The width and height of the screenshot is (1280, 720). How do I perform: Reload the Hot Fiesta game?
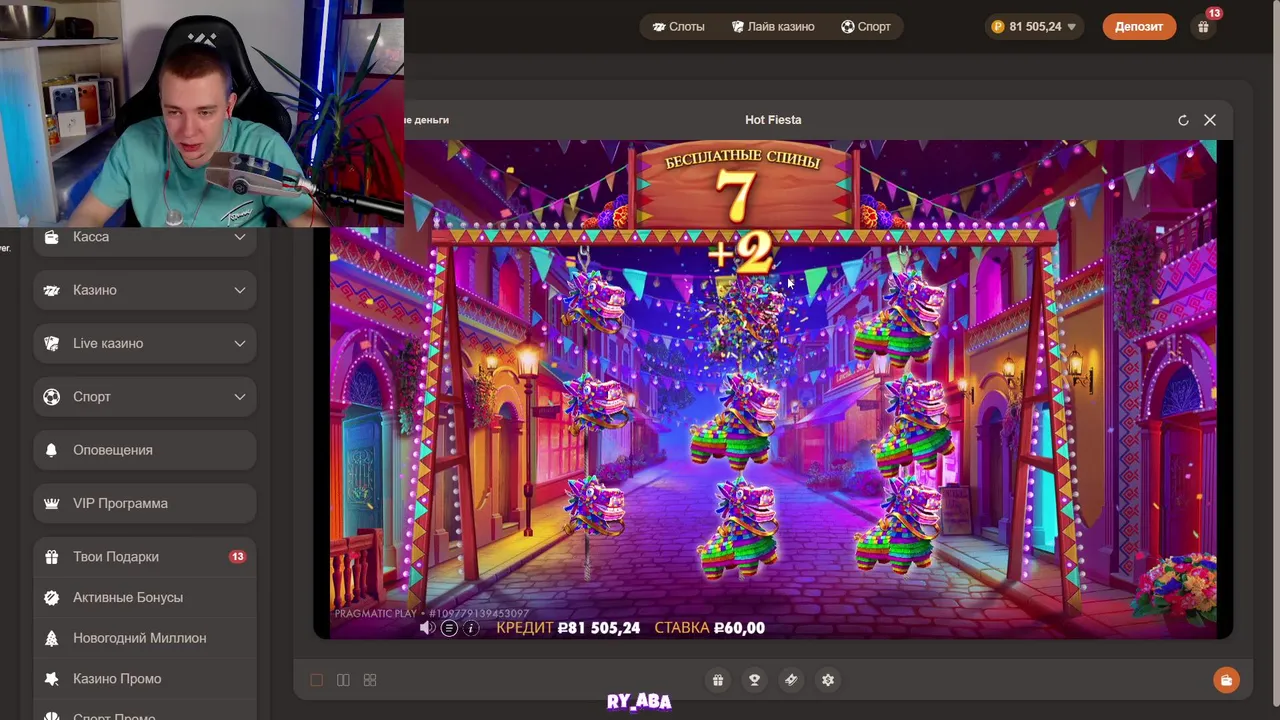tap(1183, 120)
